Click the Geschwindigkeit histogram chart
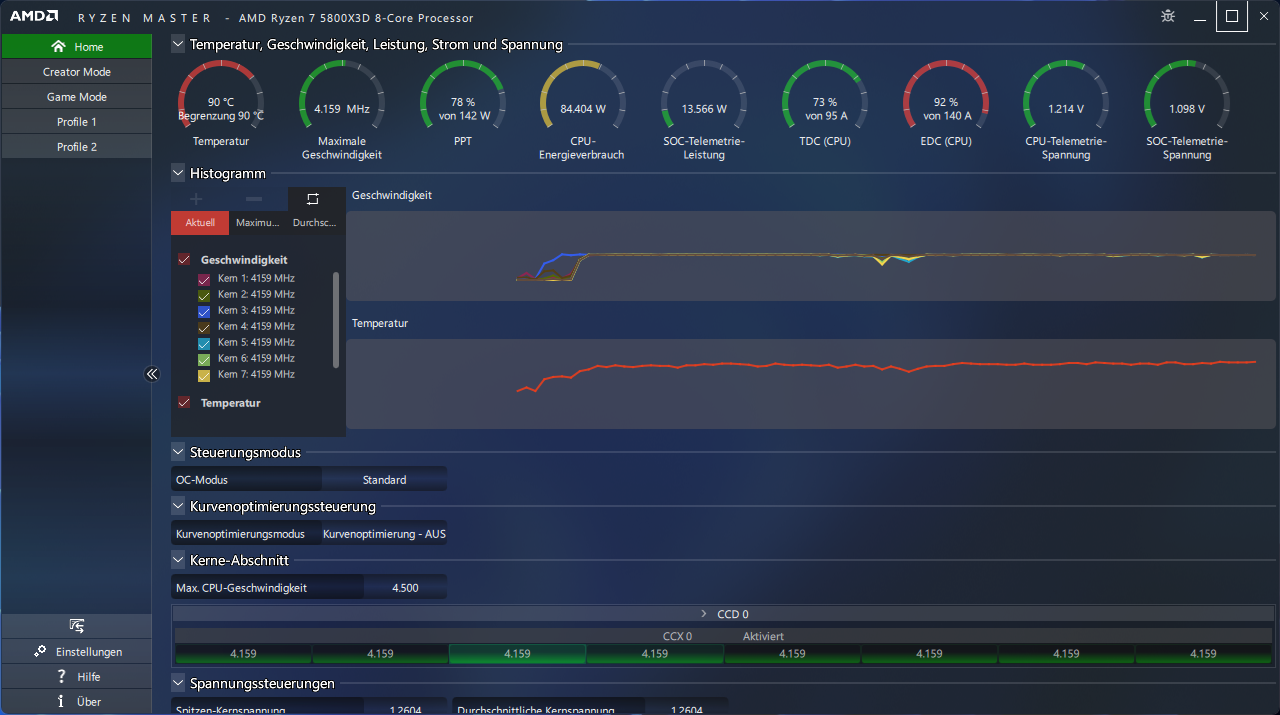The width and height of the screenshot is (1280, 715). tap(810, 255)
